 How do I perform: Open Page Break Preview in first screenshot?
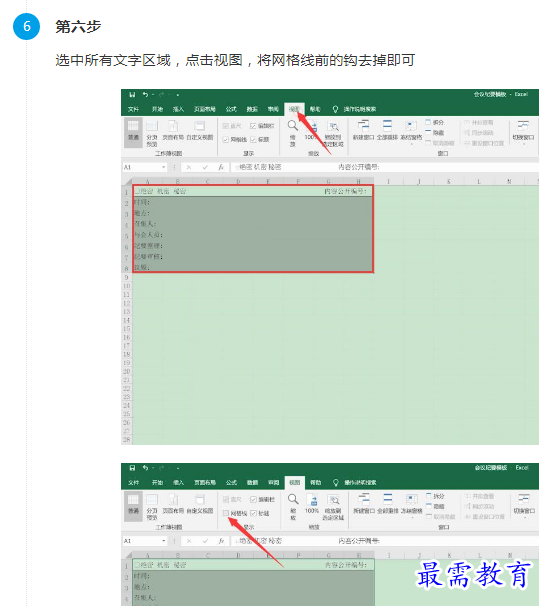[x=152, y=133]
